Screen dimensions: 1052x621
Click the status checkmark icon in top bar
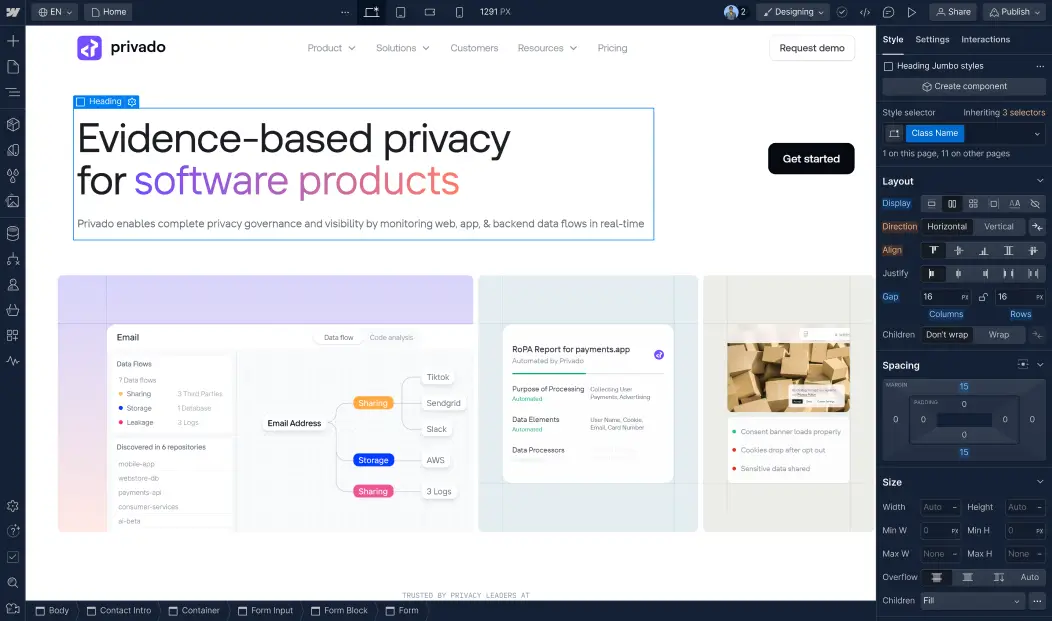pyautogui.click(x=842, y=12)
